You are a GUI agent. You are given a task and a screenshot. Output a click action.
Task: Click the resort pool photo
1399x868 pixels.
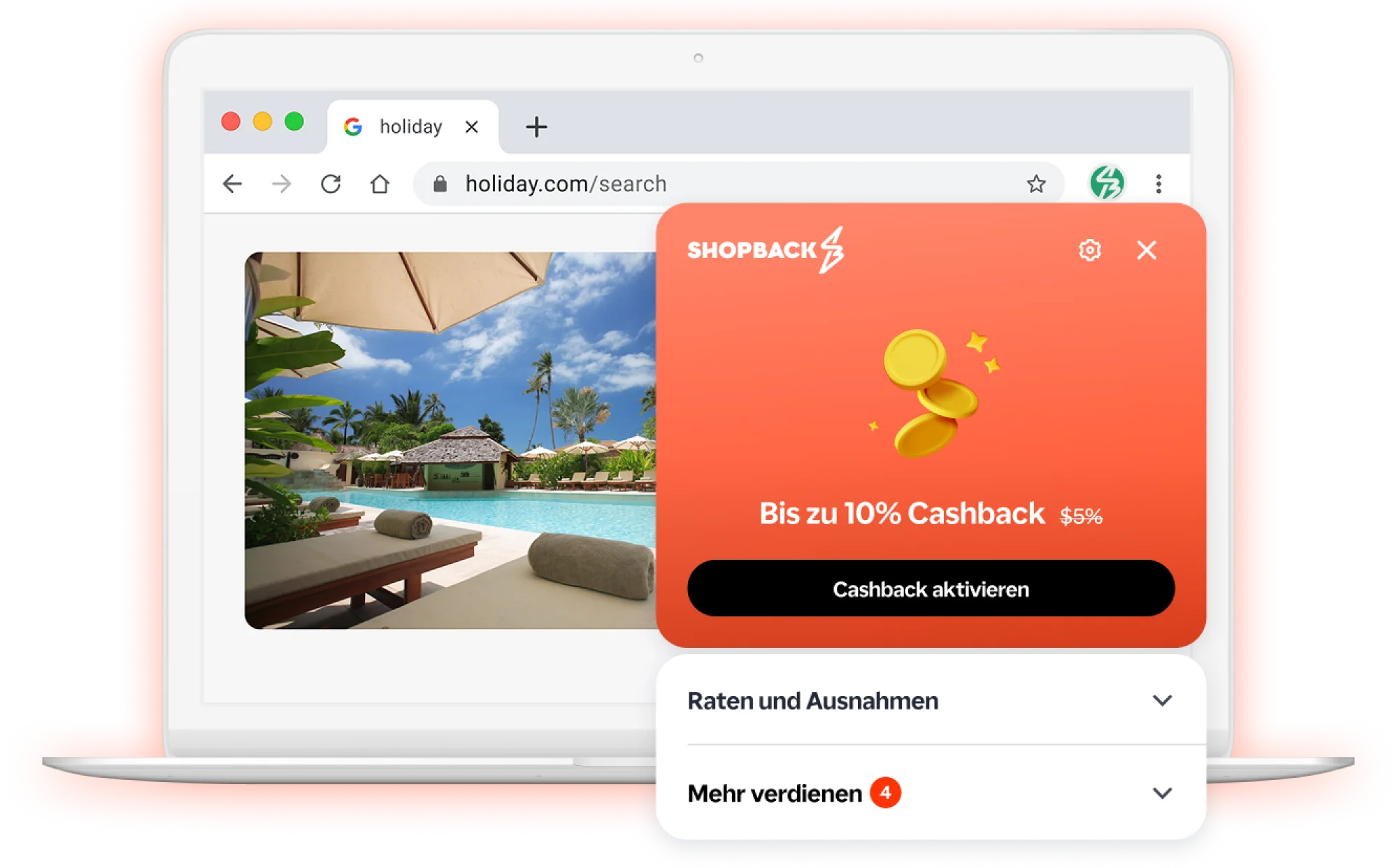pos(450,440)
